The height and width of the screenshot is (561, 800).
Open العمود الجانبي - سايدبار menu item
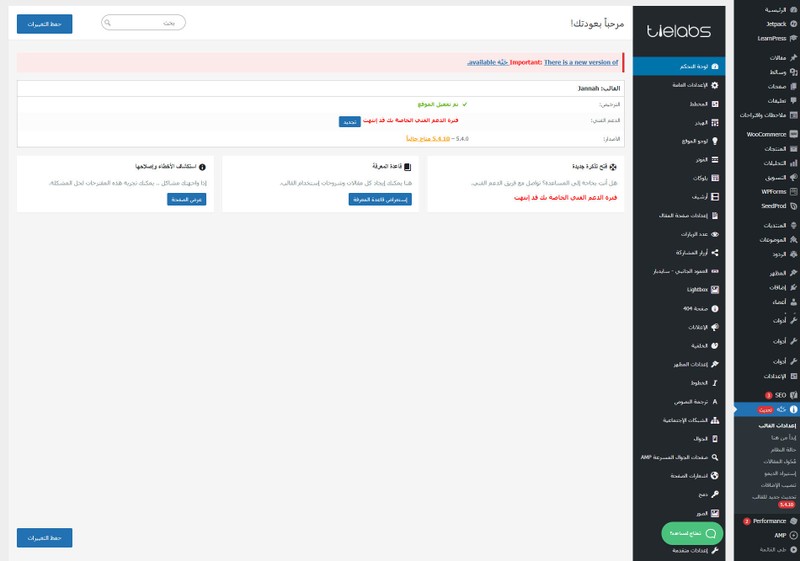point(679,271)
